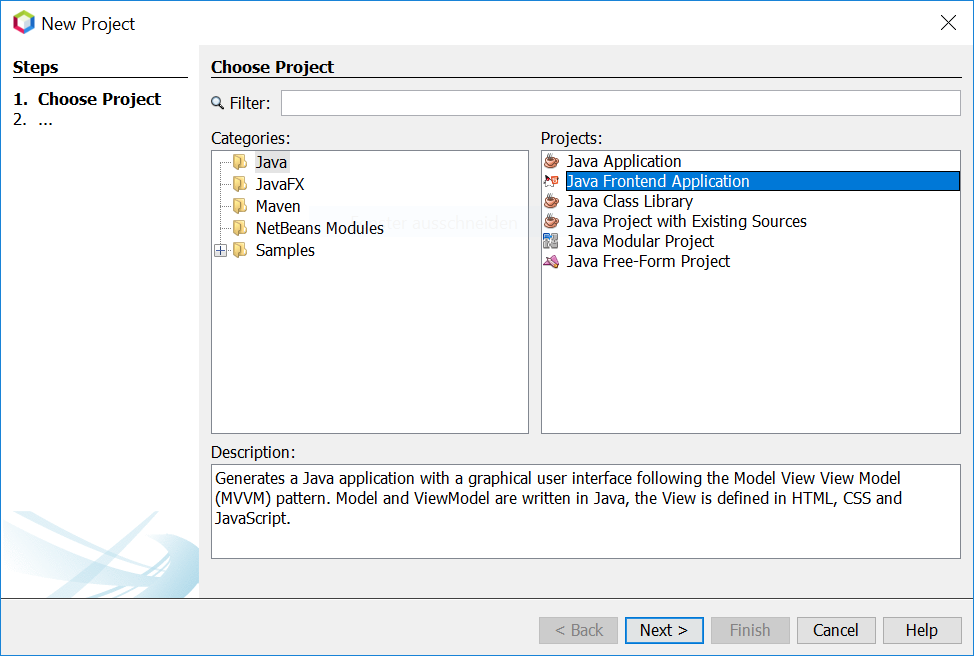Screen dimensions: 974x656
Task: Click the Maven category folder icon
Action: point(240,206)
